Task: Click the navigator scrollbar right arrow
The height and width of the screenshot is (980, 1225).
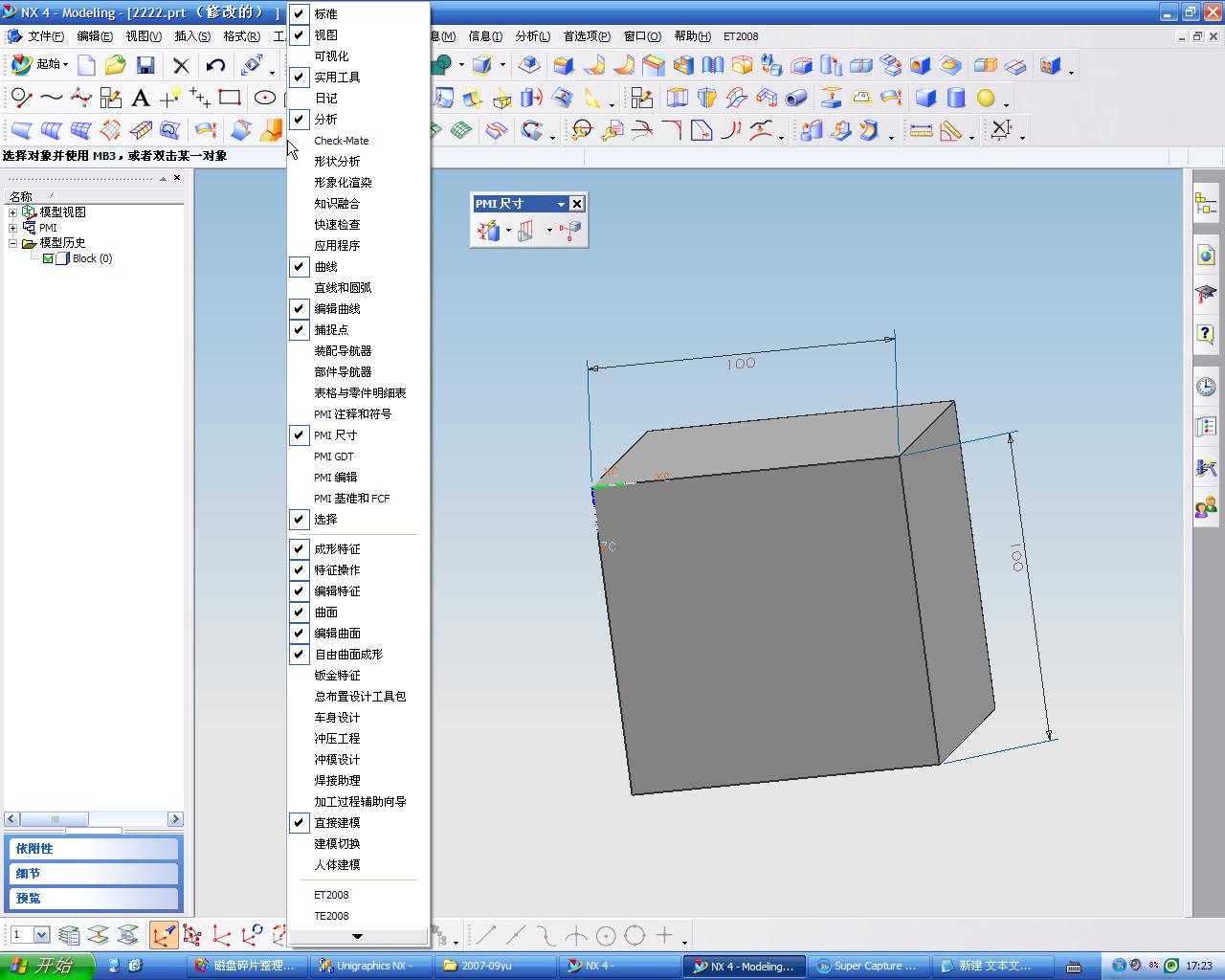Action: click(175, 819)
